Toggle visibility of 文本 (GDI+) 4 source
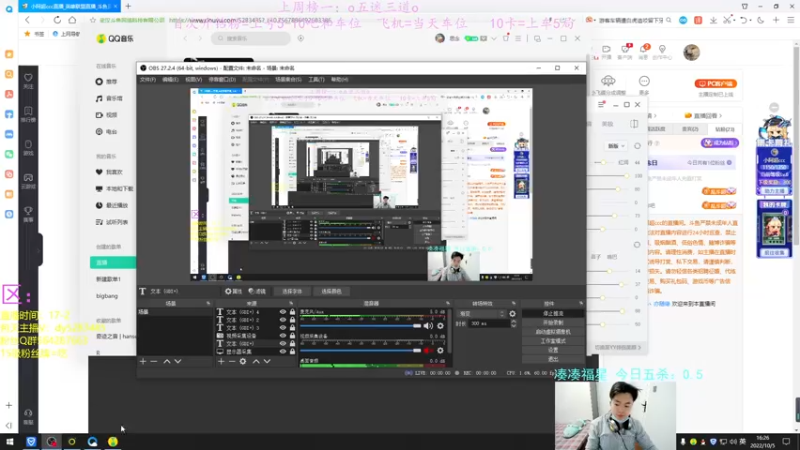Screen dimensions: 800x450 point(283,312)
